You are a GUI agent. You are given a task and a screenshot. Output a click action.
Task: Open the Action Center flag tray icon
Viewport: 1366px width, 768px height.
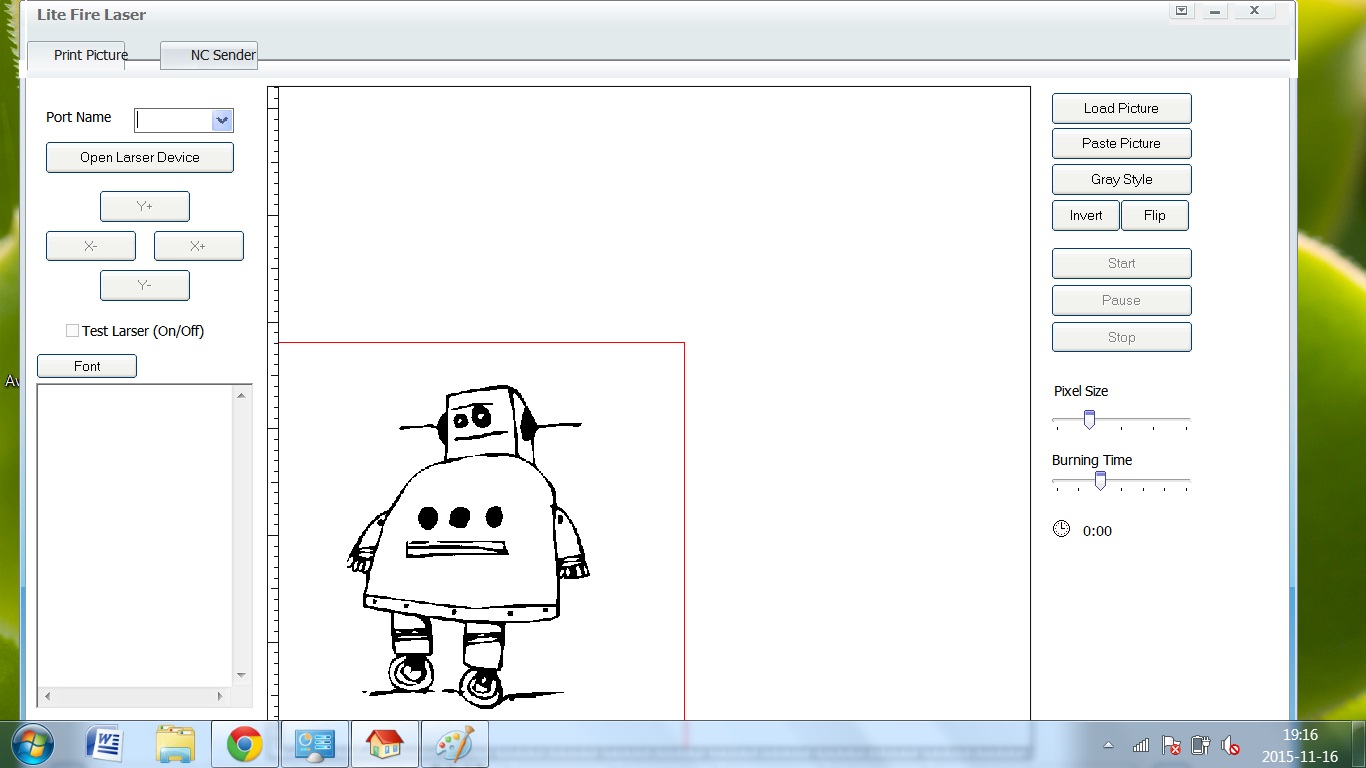(x=1171, y=745)
